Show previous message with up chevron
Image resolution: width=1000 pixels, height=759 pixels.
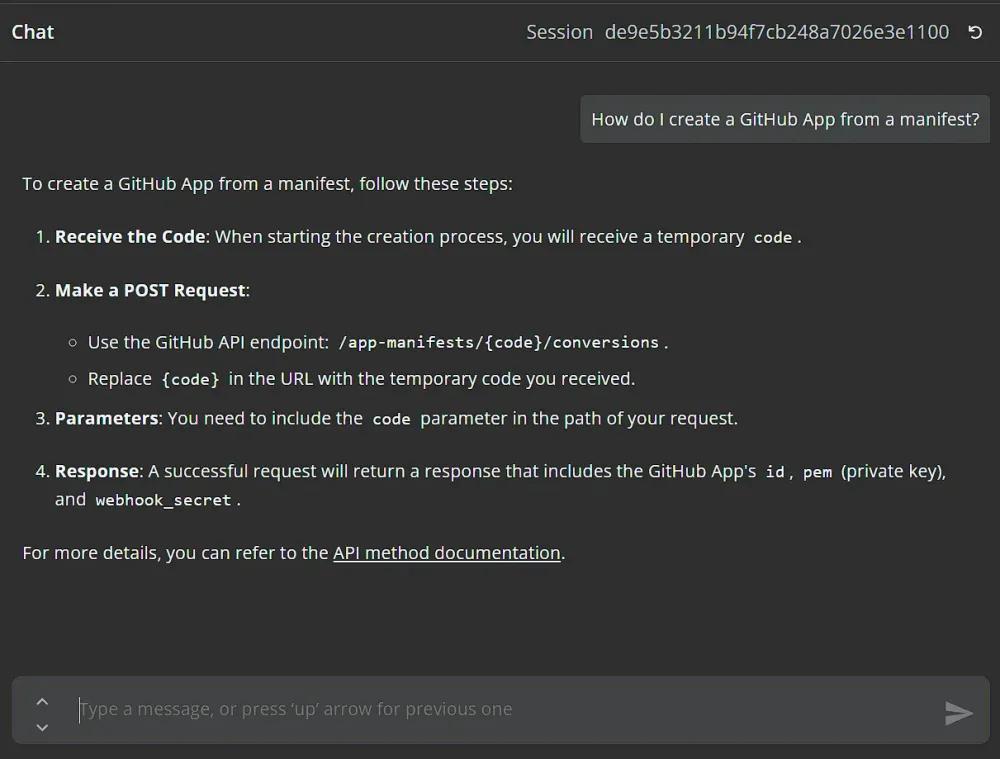tap(42, 700)
